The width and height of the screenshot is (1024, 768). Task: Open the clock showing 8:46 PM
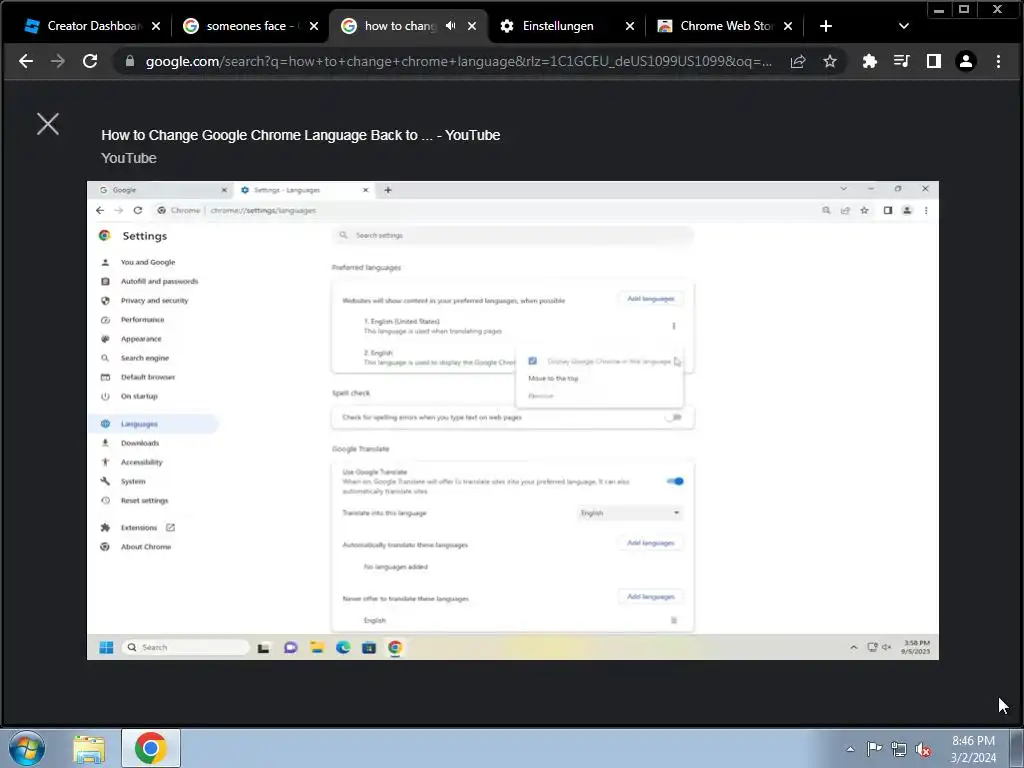click(x=973, y=749)
